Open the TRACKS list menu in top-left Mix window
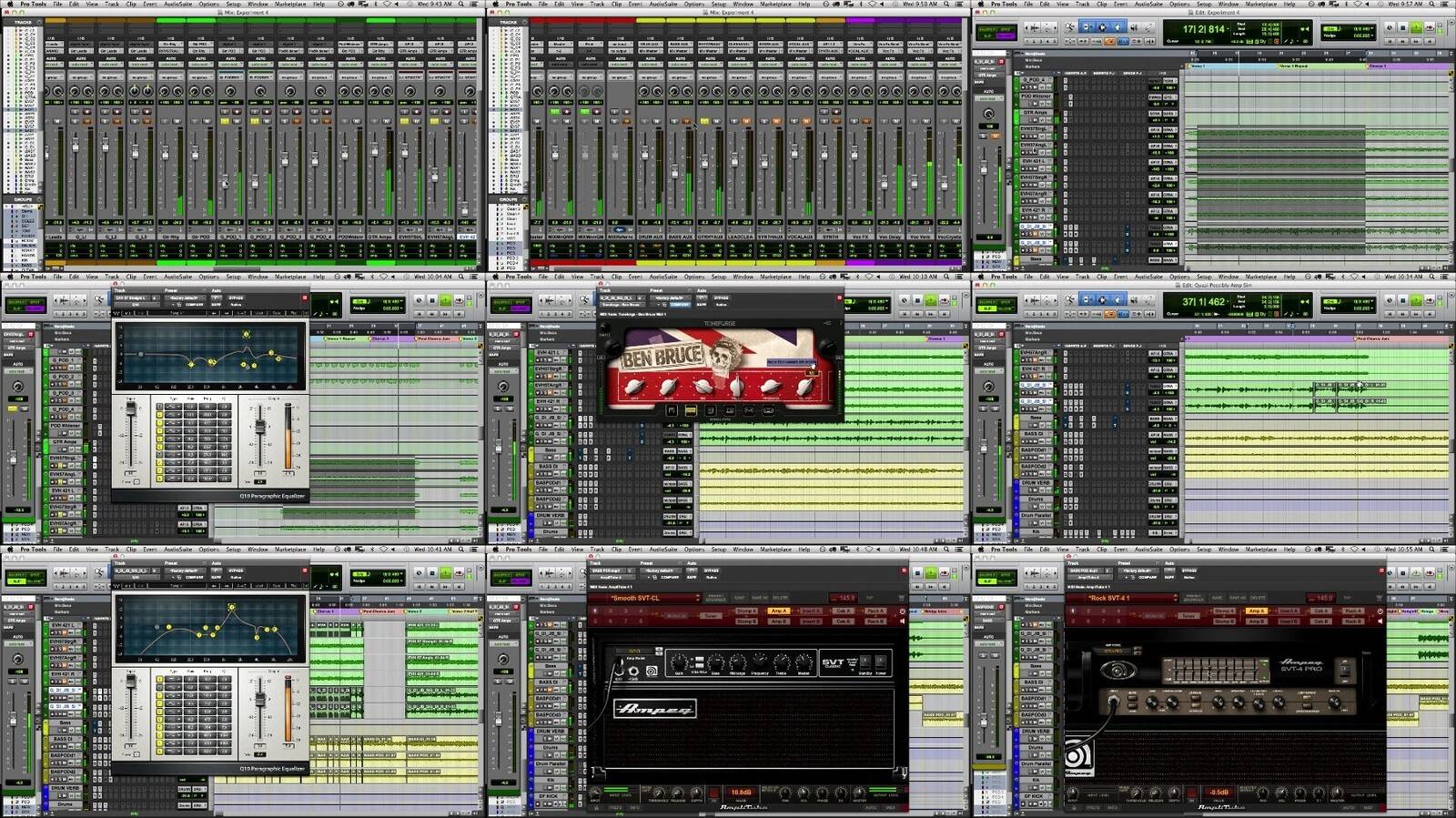The width and height of the screenshot is (1456, 818). [x=39, y=22]
